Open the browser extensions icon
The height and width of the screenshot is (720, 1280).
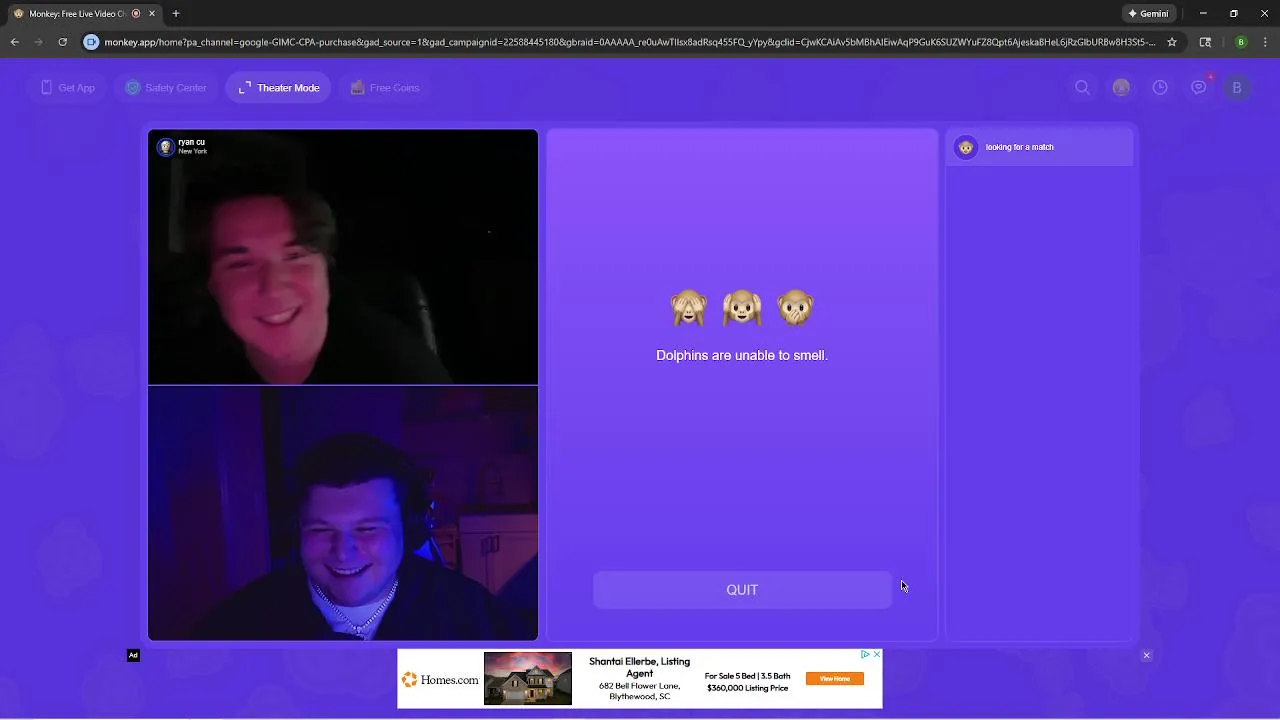1205,42
